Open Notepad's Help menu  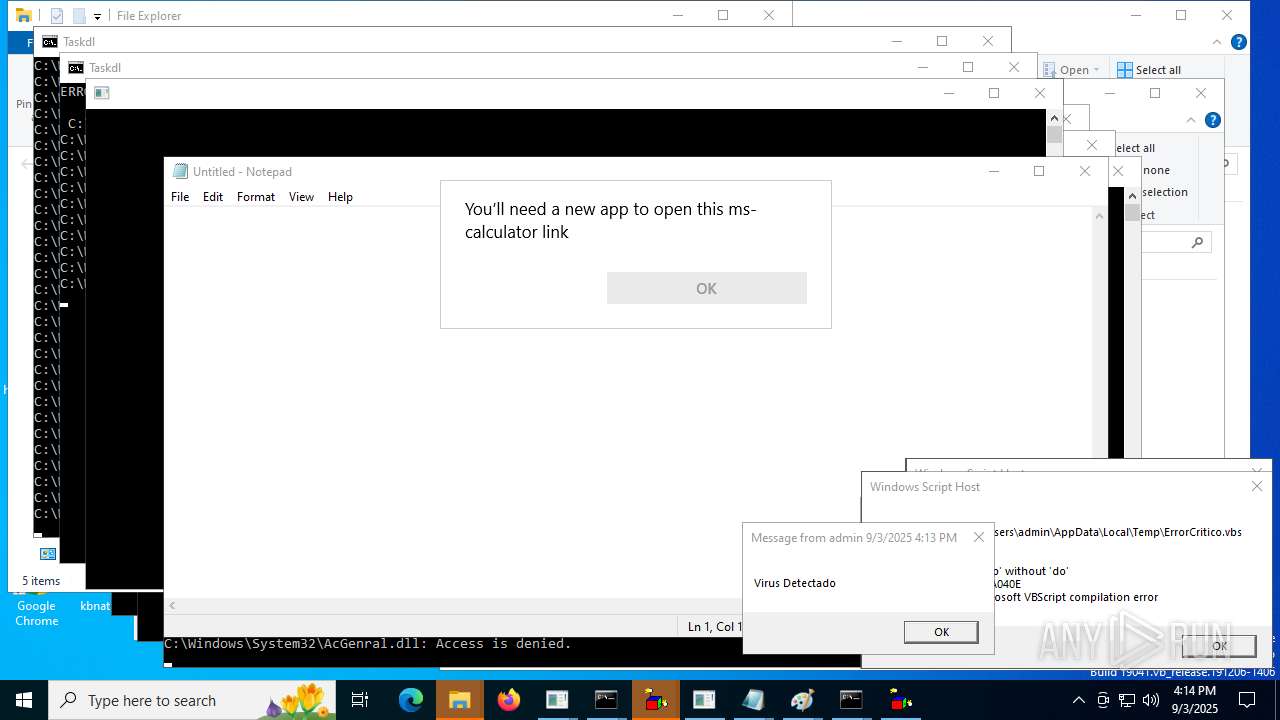340,197
